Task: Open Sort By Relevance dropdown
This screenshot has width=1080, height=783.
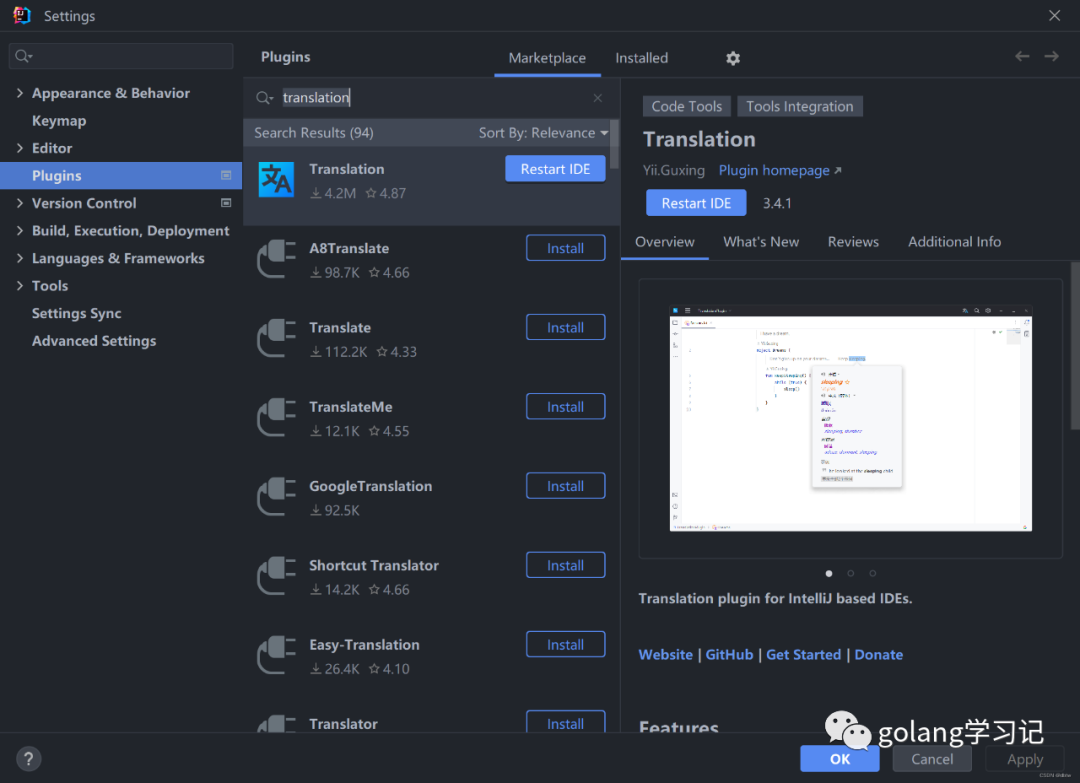Action: [x=543, y=133]
